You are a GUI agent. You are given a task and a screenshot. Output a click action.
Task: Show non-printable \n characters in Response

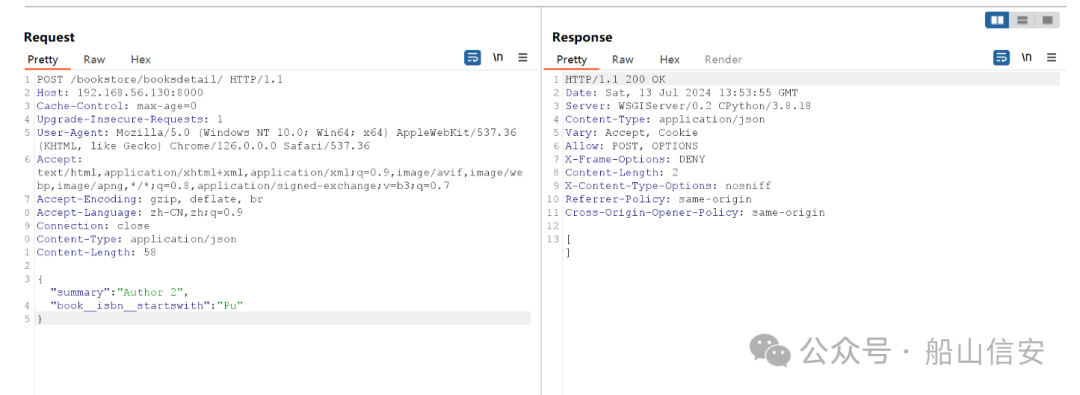pyautogui.click(x=1027, y=58)
